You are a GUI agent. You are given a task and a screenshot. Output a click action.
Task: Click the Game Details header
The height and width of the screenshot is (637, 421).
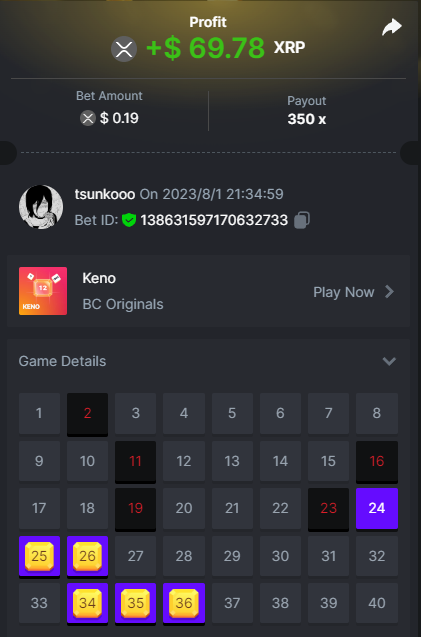(62, 361)
